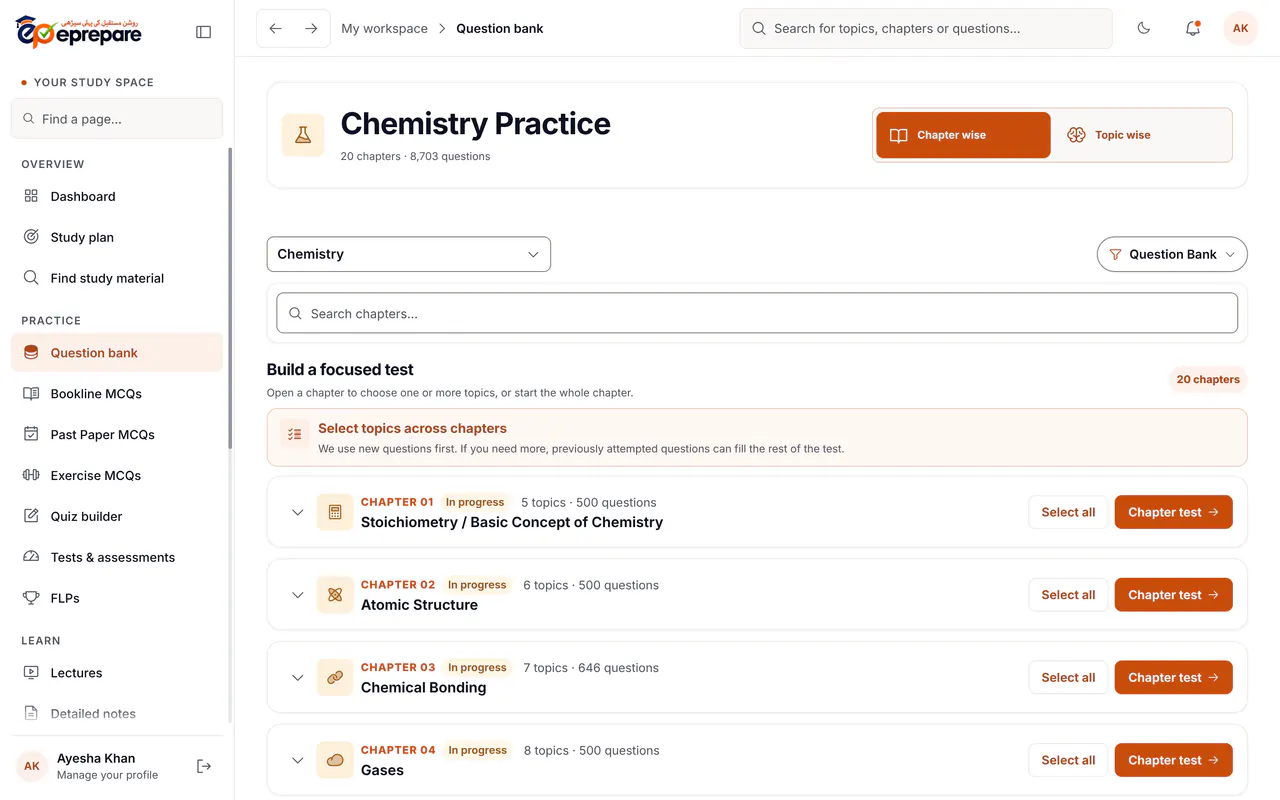Expand Chapter 01 Stoichiometry

[x=297, y=512]
